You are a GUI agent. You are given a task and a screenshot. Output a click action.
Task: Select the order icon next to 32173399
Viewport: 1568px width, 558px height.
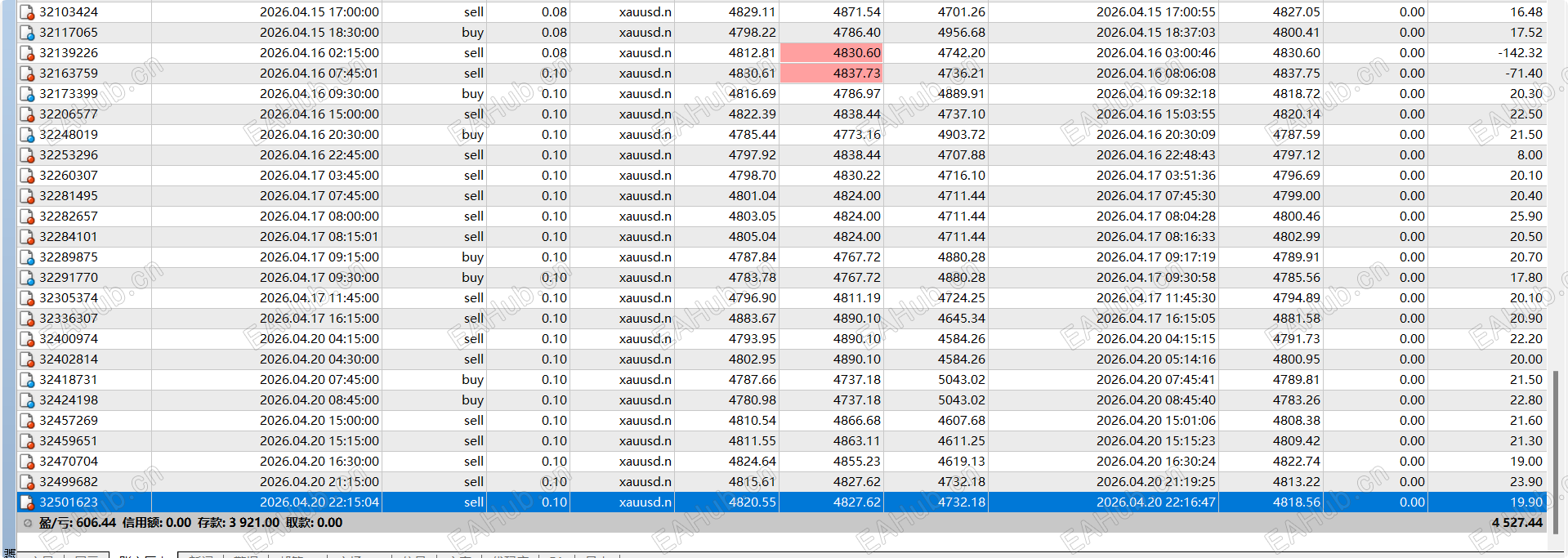click(x=27, y=94)
